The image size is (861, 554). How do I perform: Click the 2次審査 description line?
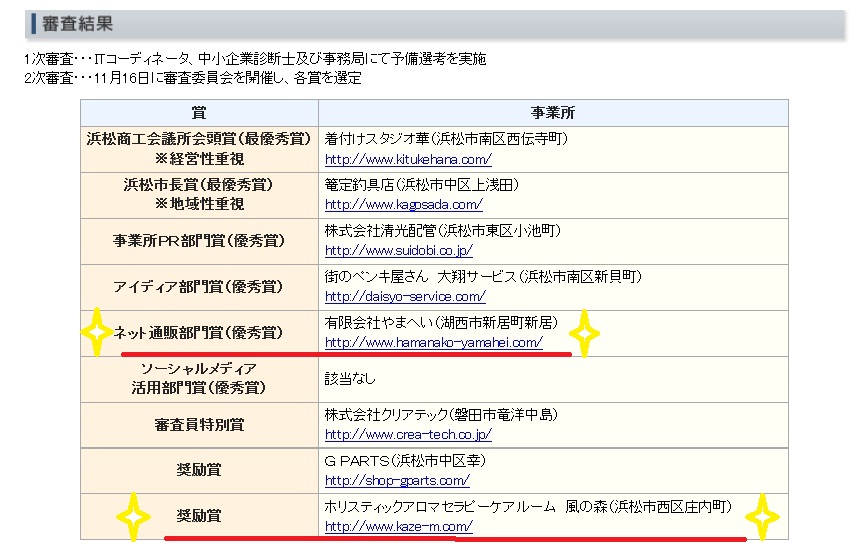pyautogui.click(x=193, y=78)
